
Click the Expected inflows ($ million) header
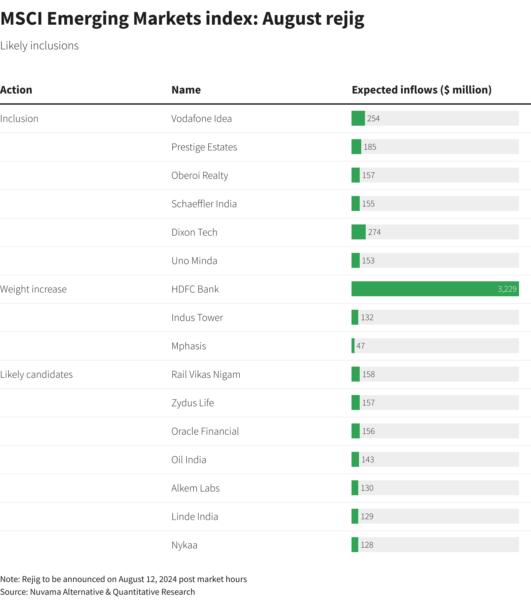(x=422, y=90)
